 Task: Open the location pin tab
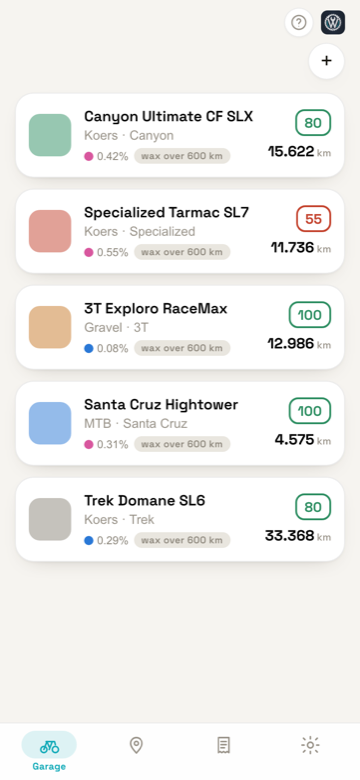136,745
